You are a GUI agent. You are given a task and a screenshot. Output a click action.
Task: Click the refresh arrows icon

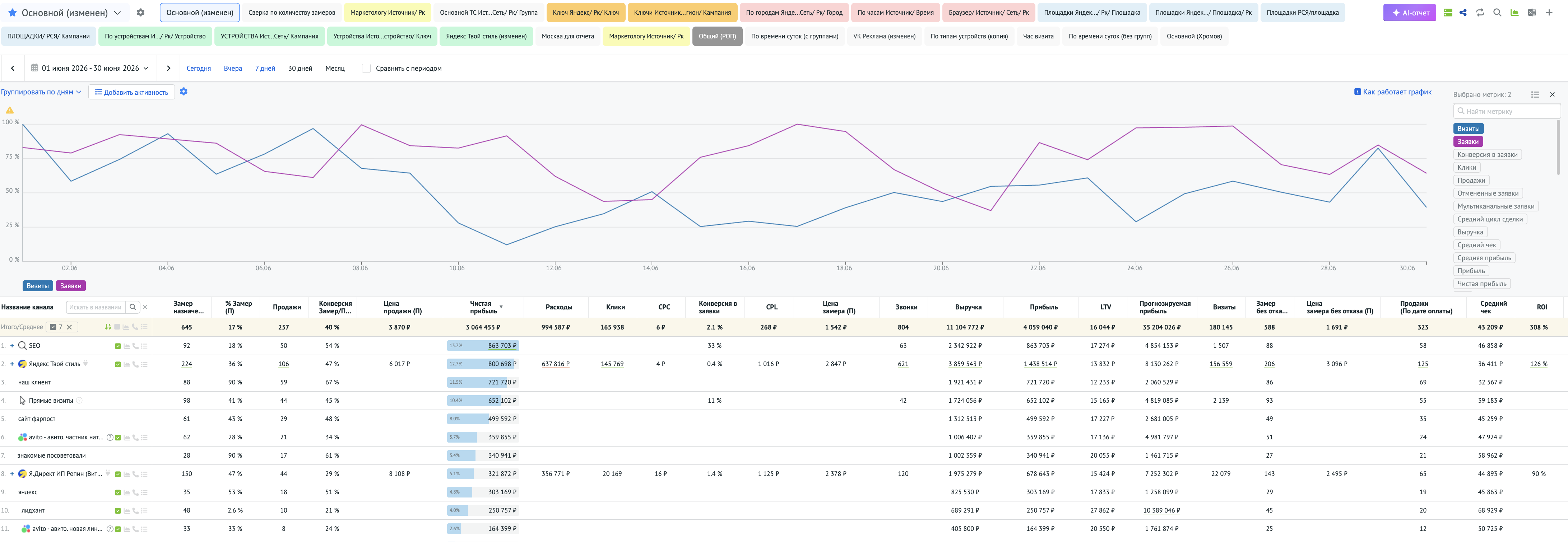pos(1480,12)
